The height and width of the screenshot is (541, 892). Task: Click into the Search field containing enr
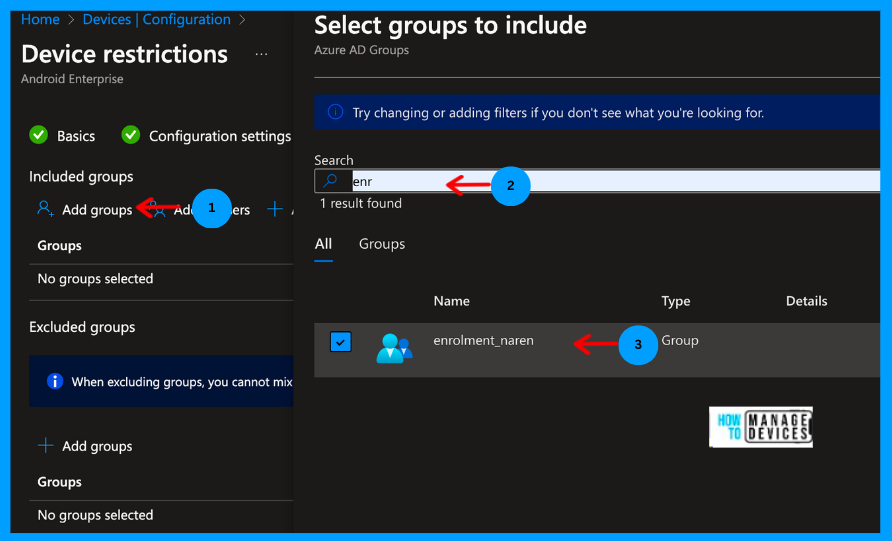pos(616,181)
